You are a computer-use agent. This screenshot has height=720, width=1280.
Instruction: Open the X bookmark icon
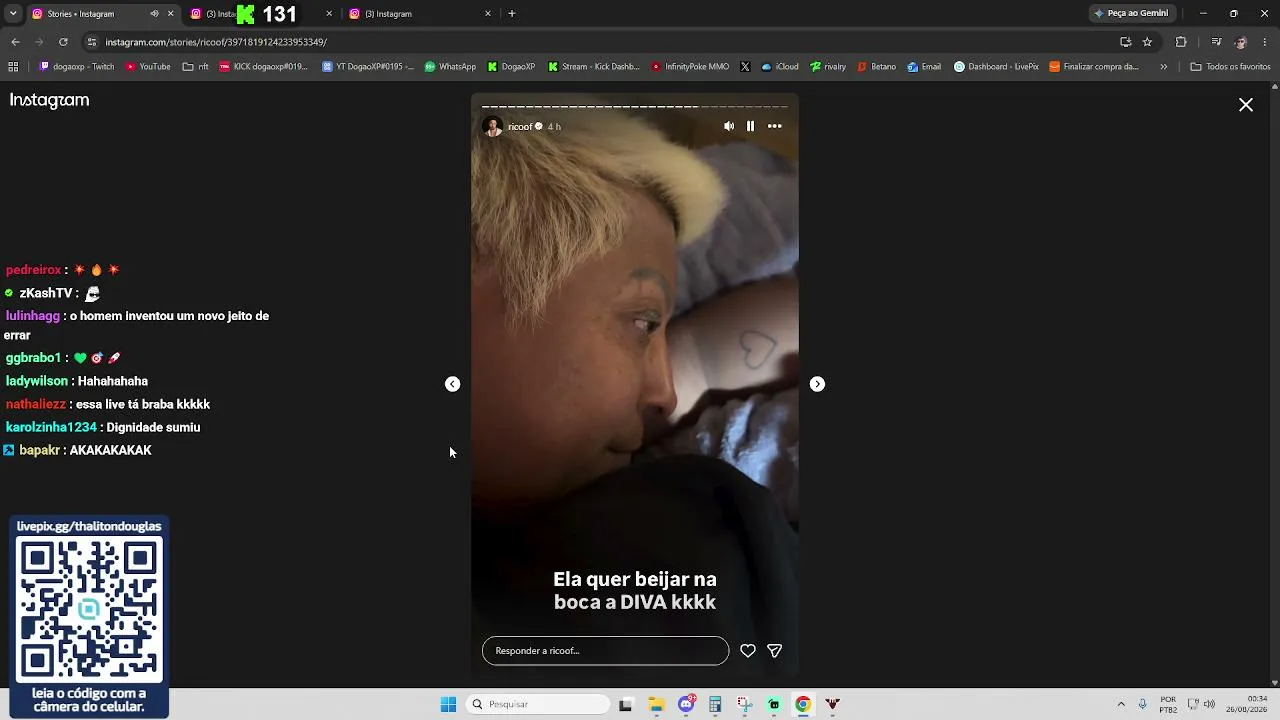745,67
